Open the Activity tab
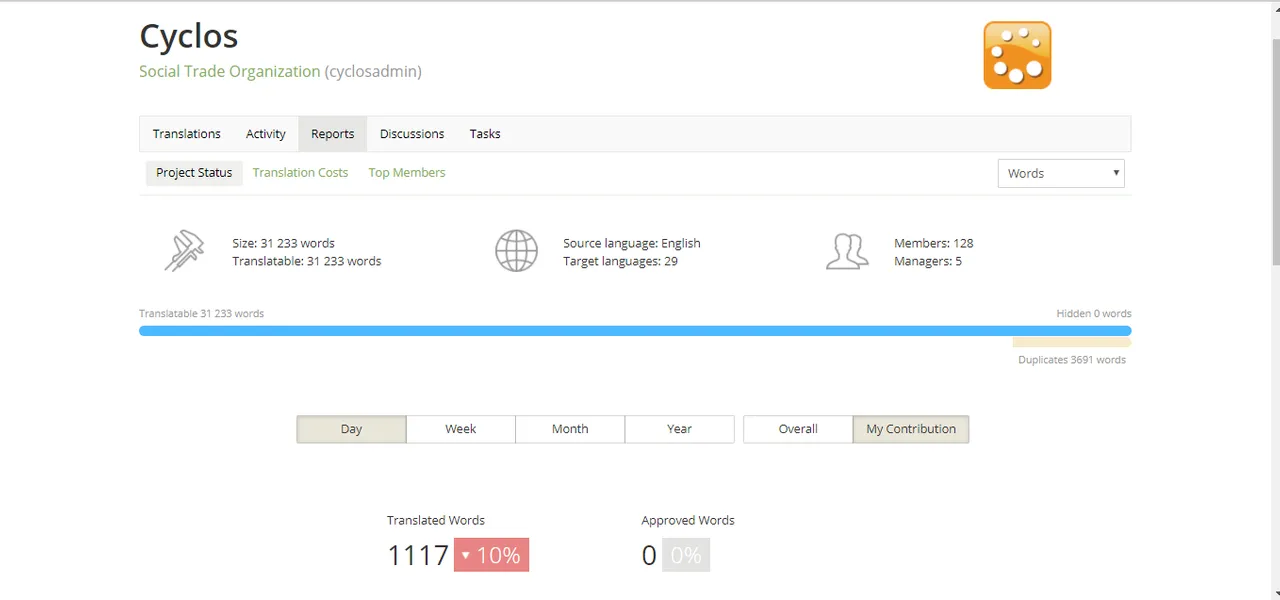 (266, 134)
